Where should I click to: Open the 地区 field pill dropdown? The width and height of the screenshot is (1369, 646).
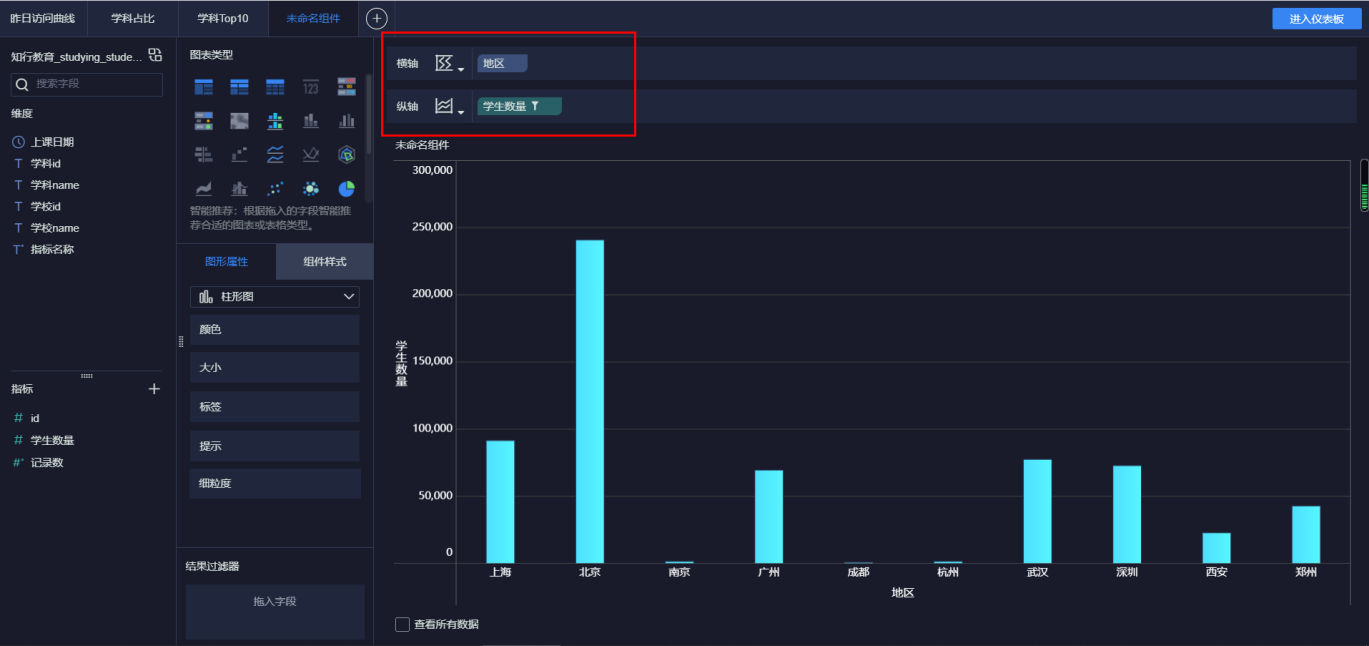[x=502, y=63]
